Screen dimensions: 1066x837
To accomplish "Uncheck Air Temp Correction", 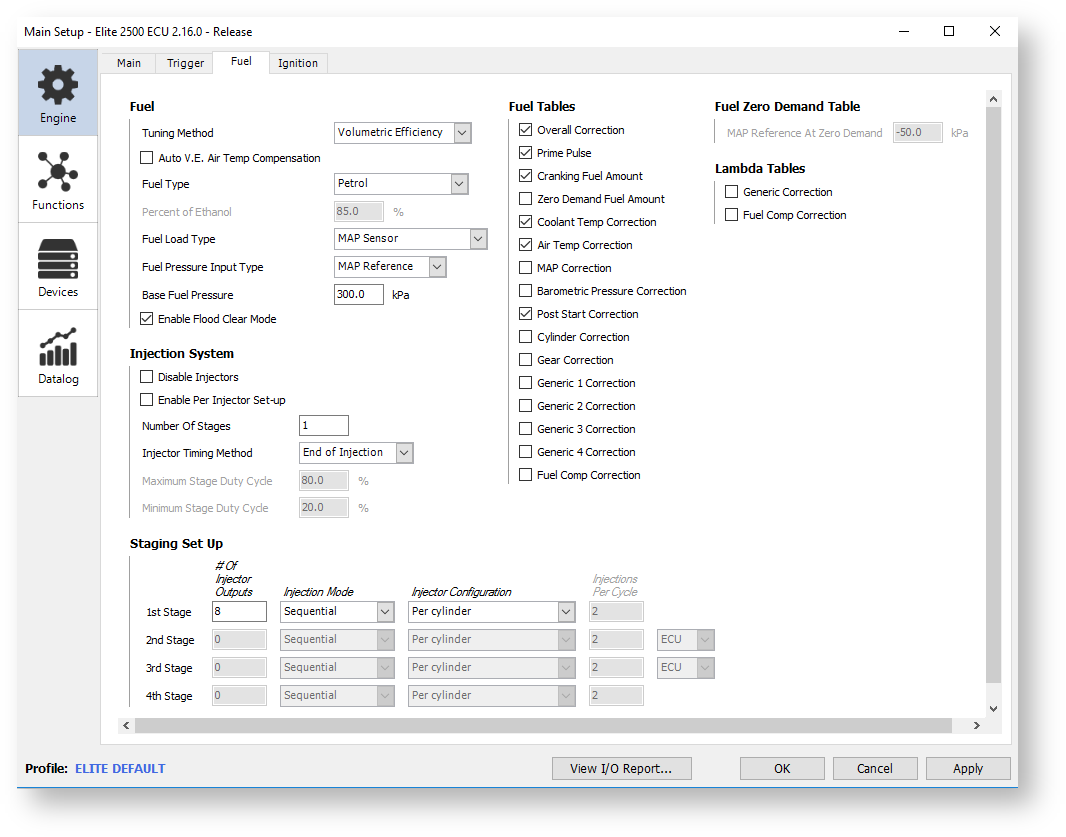I will 526,245.
